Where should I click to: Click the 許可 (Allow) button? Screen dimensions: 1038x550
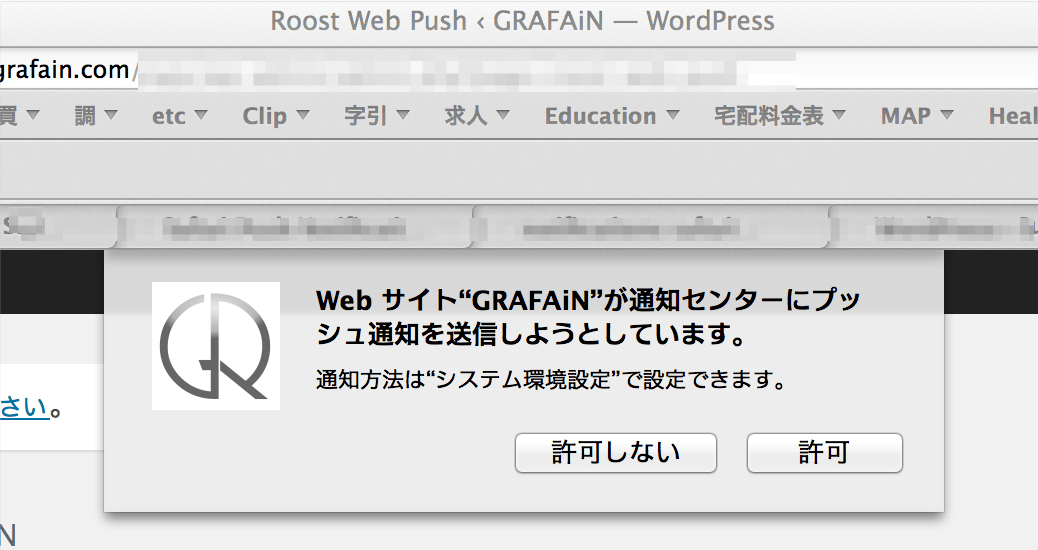tap(824, 453)
